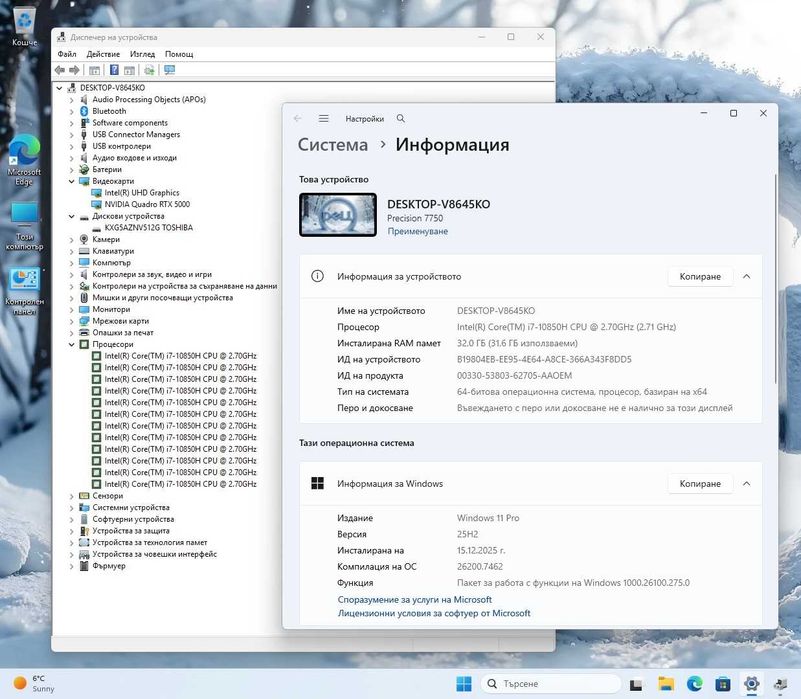The height and width of the screenshot is (699, 801).
Task: Collapse the Информация за устройството section chevron
Action: (746, 276)
